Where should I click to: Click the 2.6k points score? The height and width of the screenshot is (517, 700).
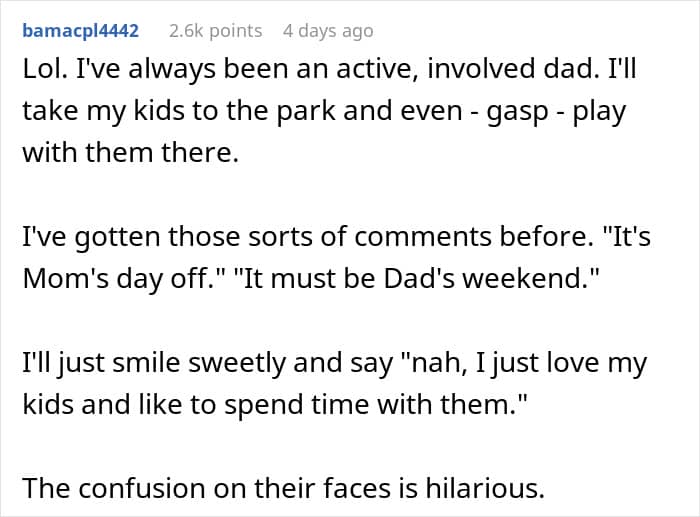tap(215, 31)
